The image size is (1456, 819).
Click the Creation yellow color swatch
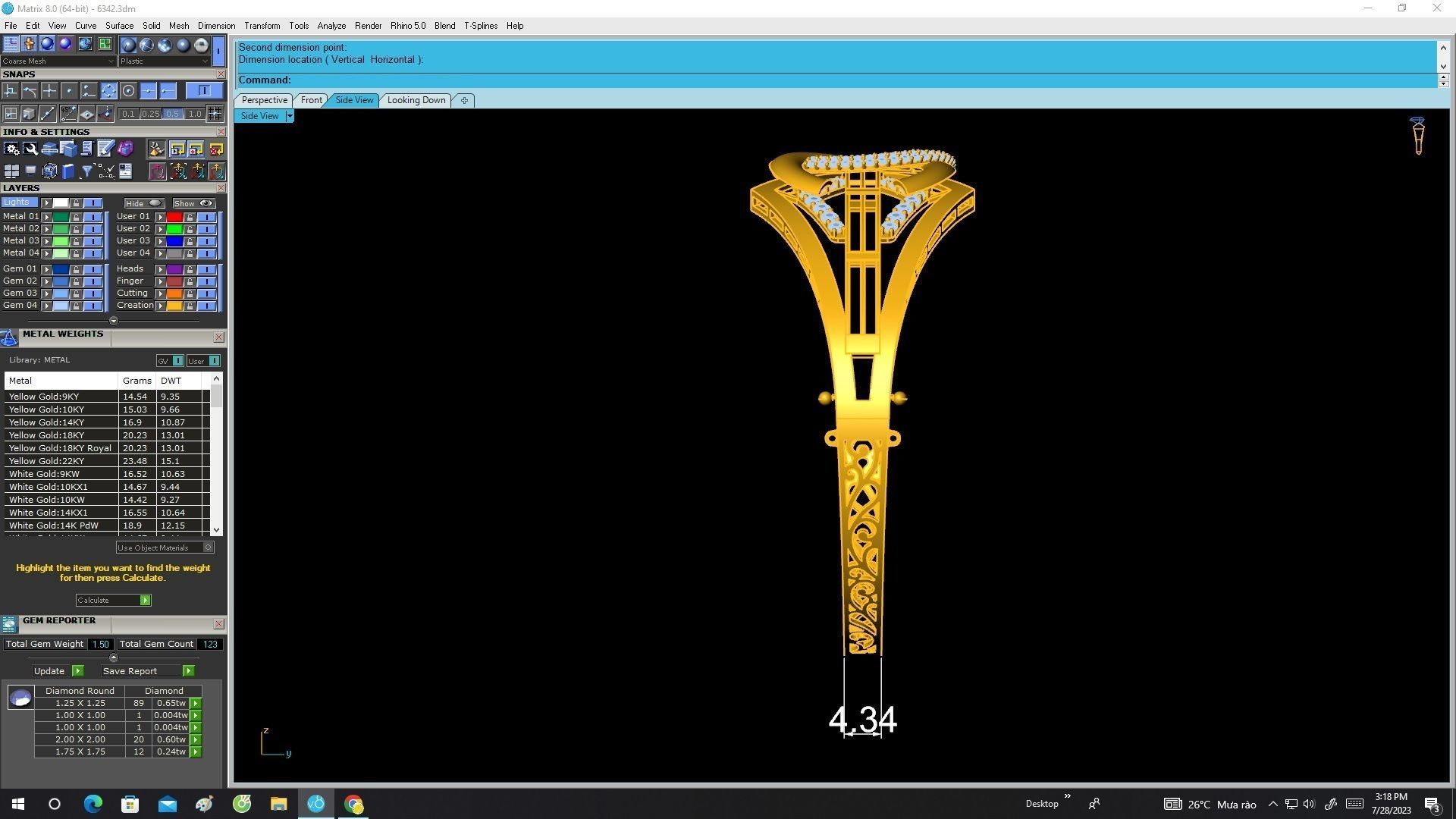174,306
